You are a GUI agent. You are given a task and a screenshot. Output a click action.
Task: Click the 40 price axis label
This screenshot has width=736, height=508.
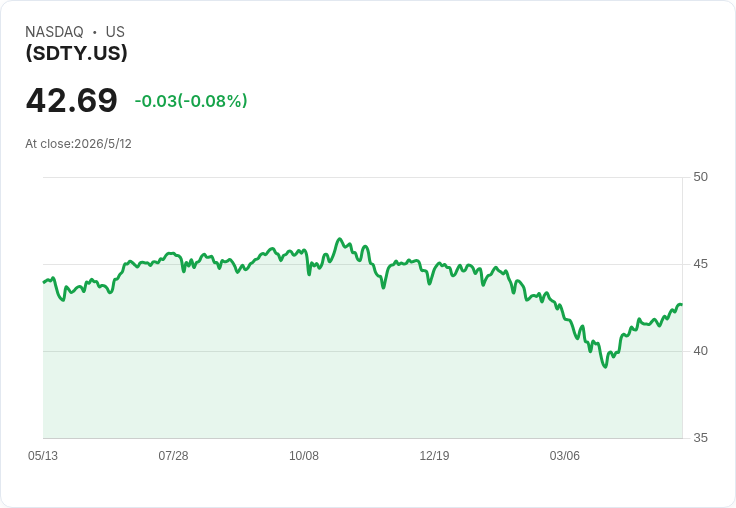pos(700,351)
